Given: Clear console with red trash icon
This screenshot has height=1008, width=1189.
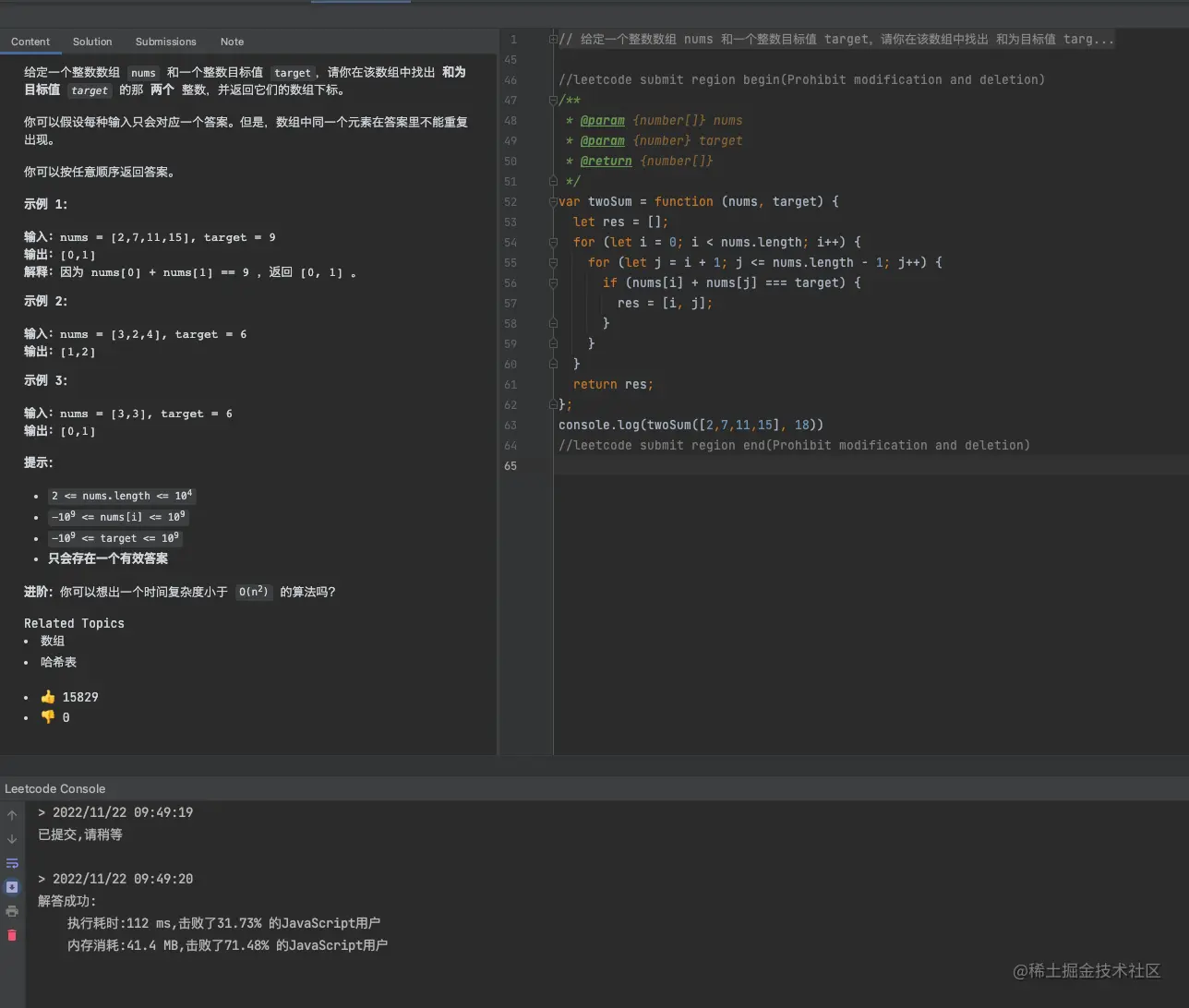Looking at the screenshot, I should 12,935.
